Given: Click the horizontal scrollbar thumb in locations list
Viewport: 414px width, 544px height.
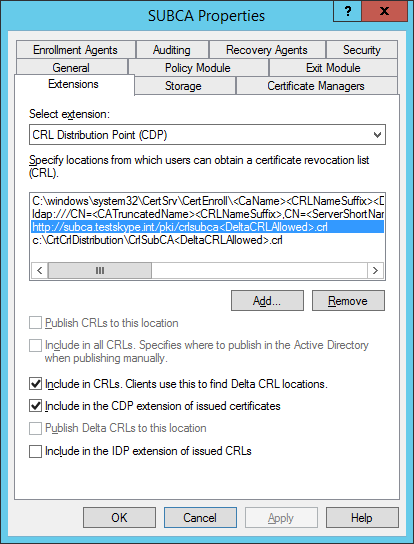Looking at the screenshot, I should (100, 270).
